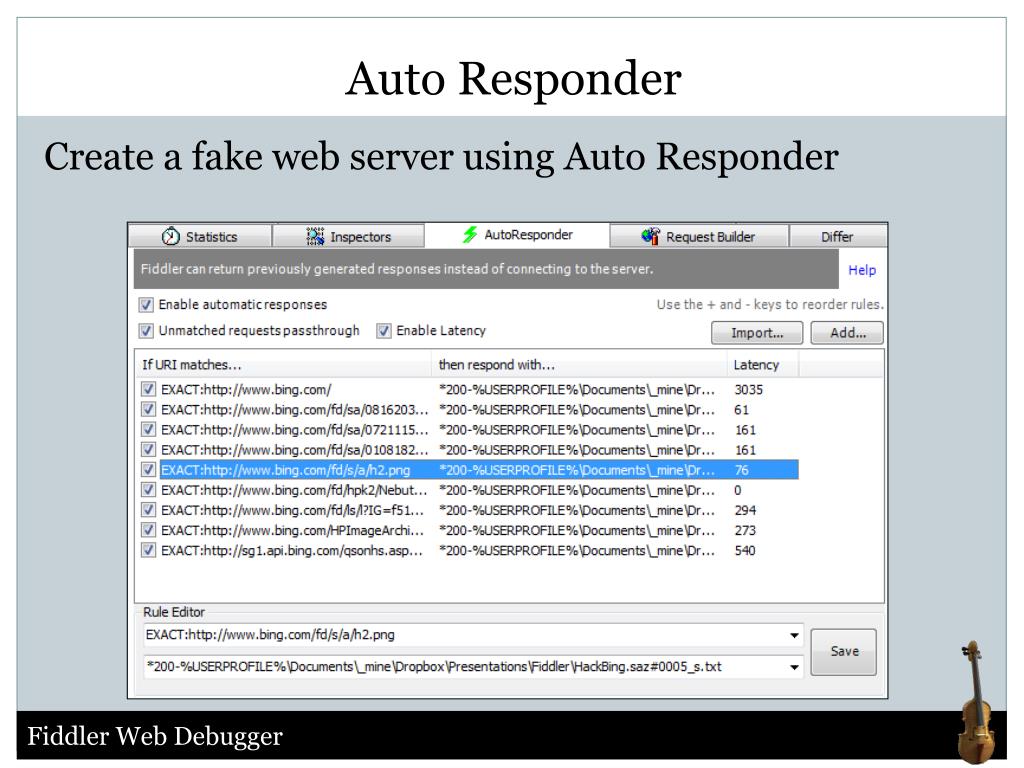Click latency value 76 in highlighted row

click(741, 470)
